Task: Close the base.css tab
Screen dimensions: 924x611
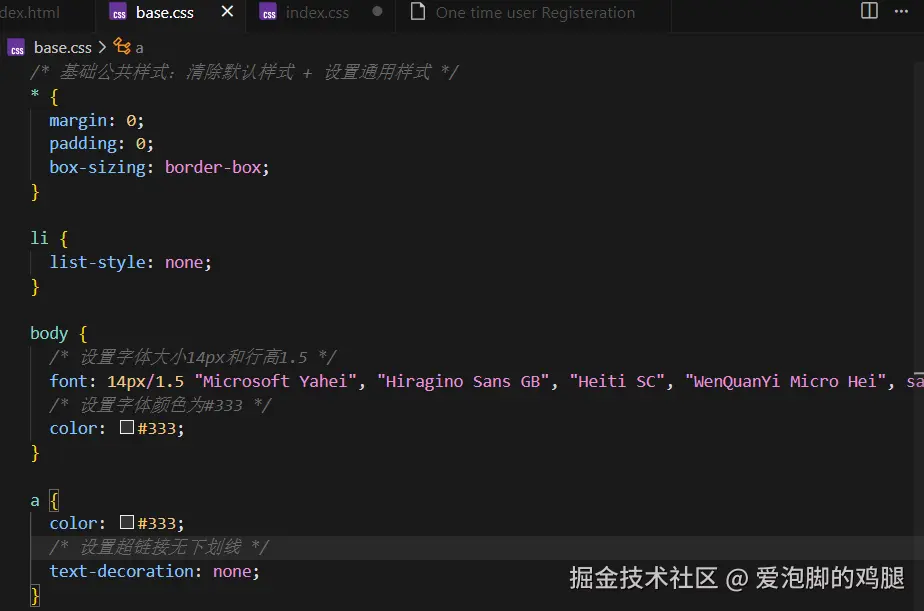Action: tap(227, 12)
